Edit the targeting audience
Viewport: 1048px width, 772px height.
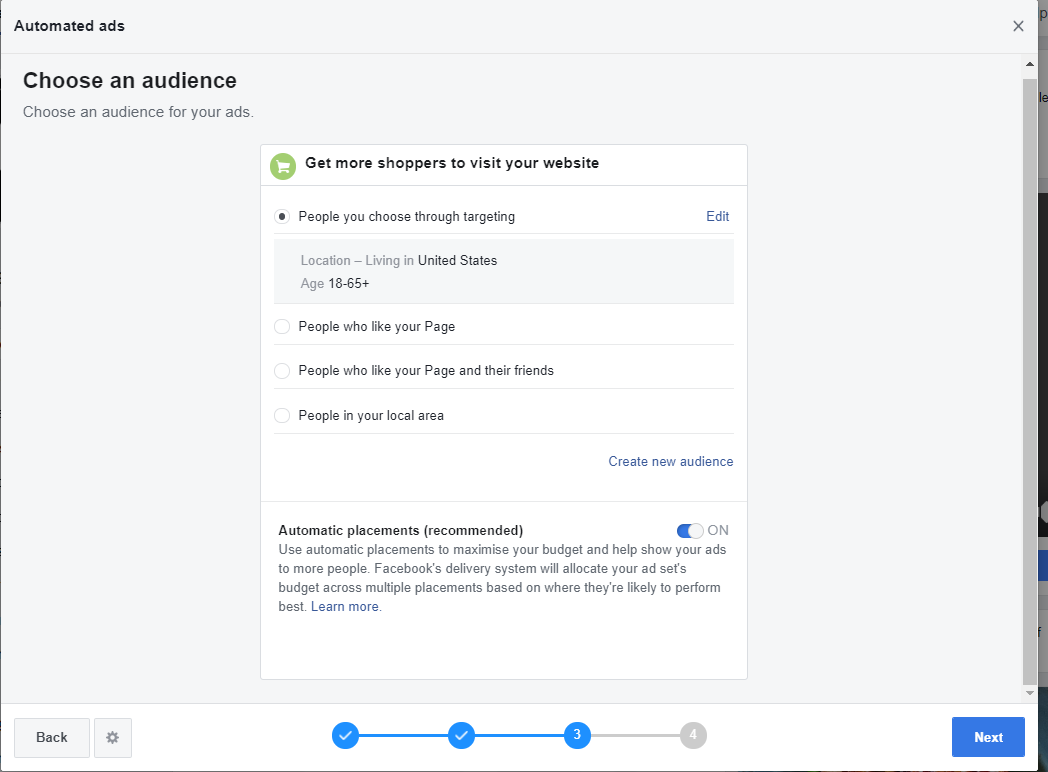coord(717,217)
